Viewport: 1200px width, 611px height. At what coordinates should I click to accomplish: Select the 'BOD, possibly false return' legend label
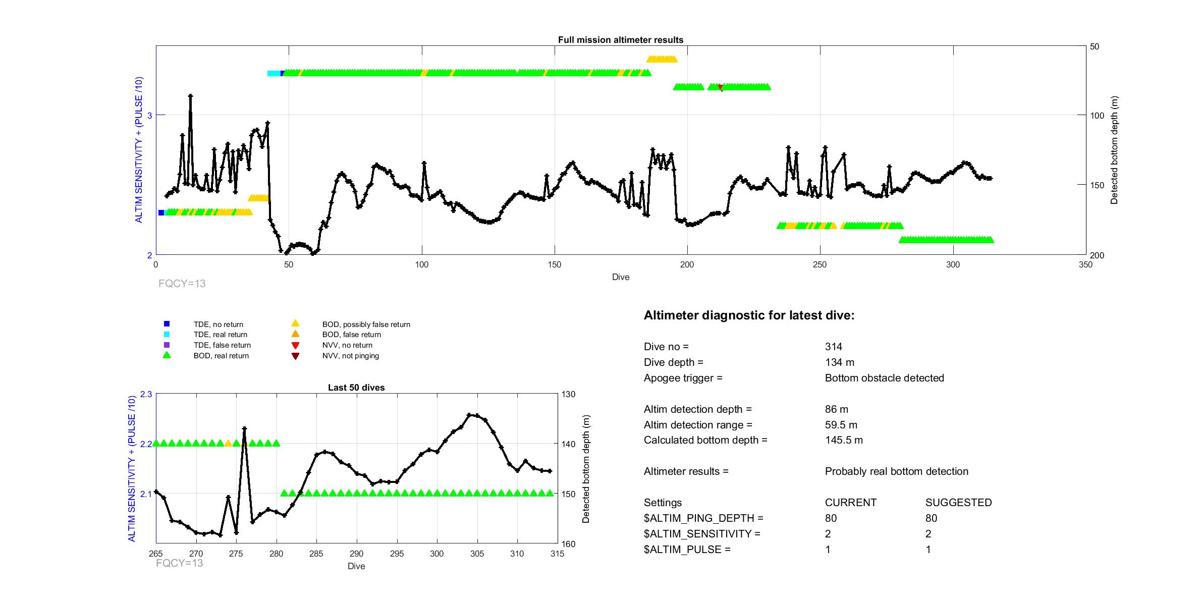366,324
